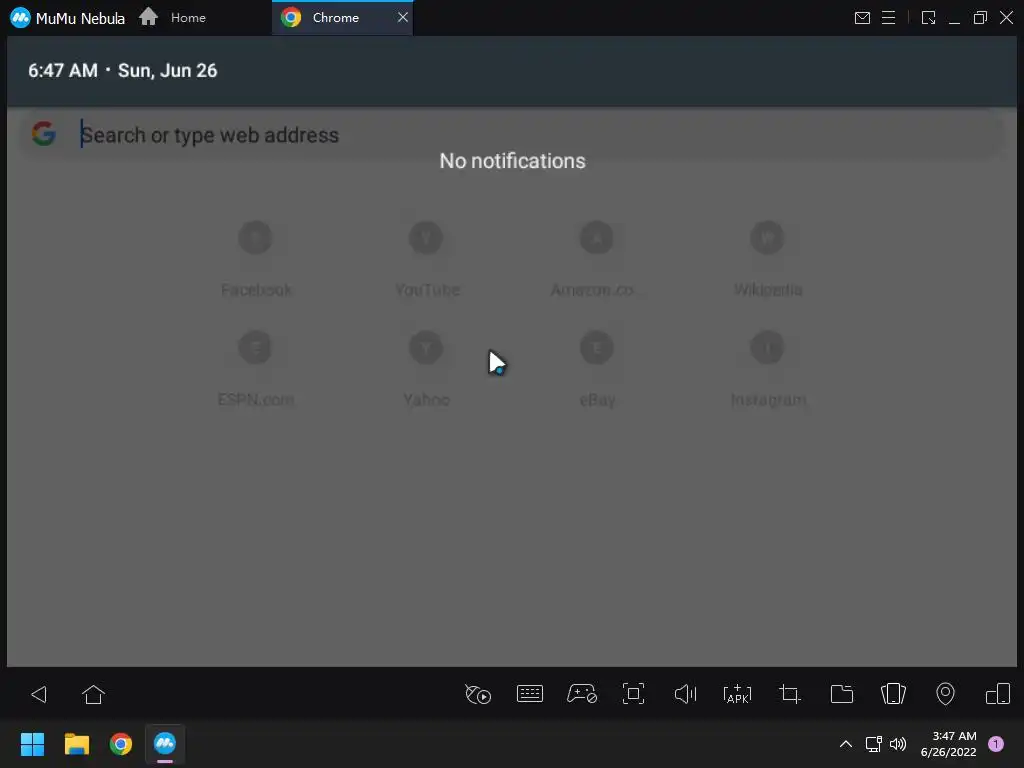
Task: Click the network icon in system tray
Action: (x=873, y=744)
